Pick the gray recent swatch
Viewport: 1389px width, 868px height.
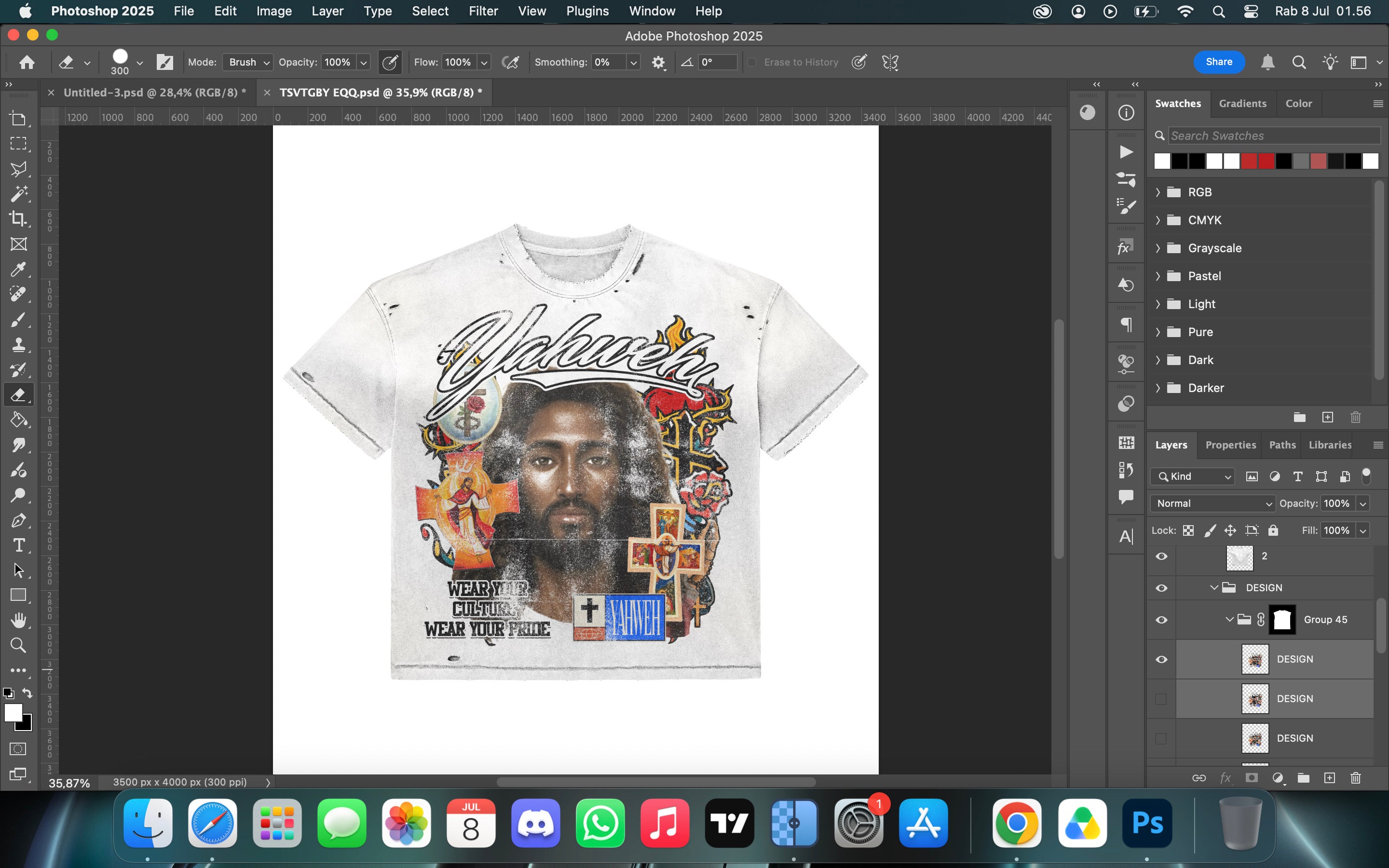pos(1301,162)
